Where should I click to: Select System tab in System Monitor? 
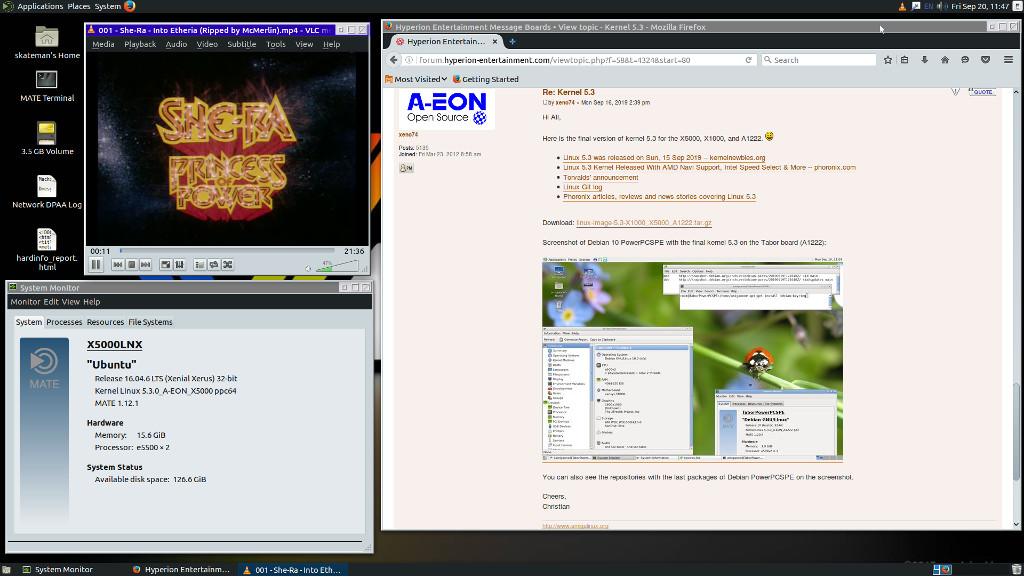29,322
